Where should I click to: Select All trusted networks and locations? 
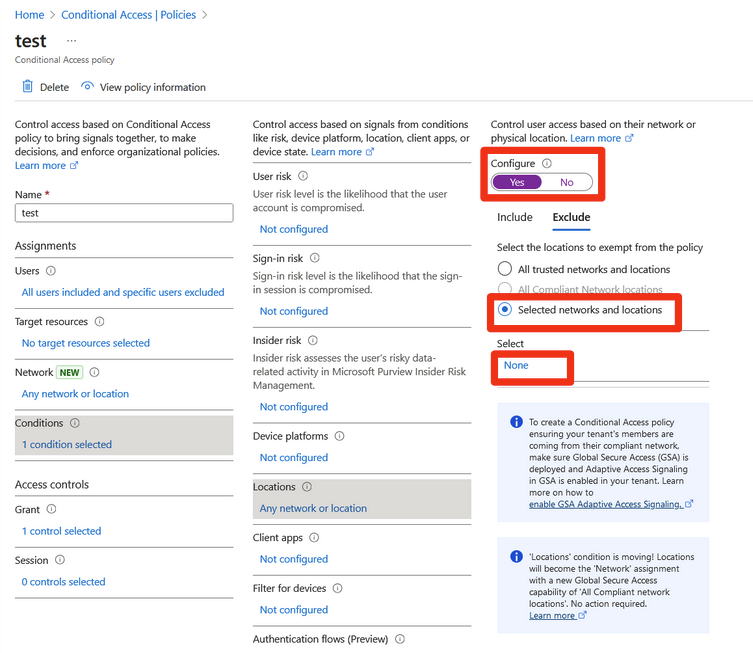505,269
